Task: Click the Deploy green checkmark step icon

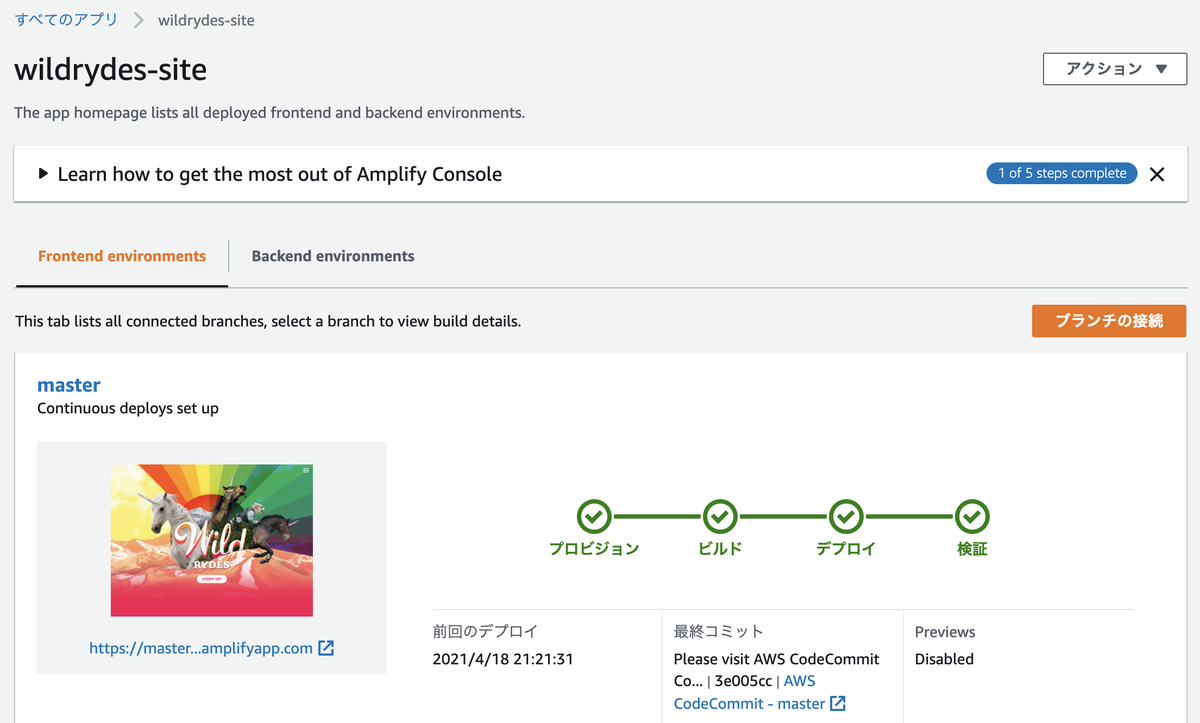Action: coord(846,517)
